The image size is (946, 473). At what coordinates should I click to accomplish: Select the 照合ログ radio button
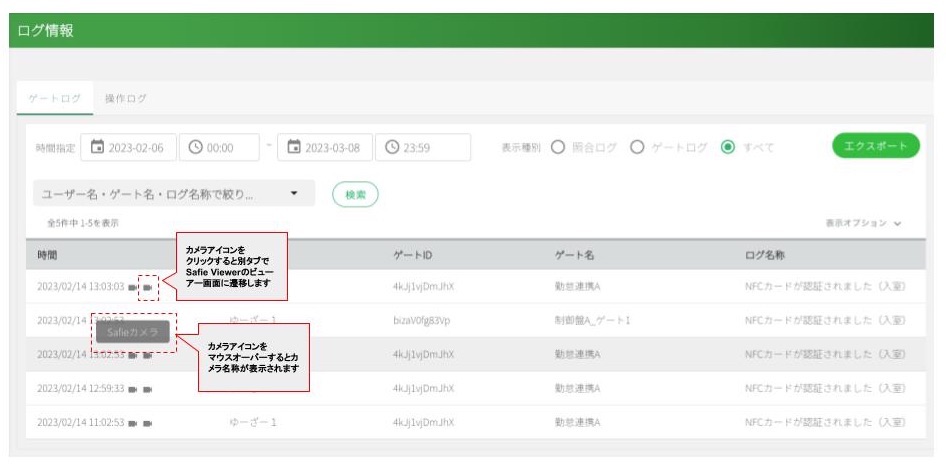click(x=558, y=147)
